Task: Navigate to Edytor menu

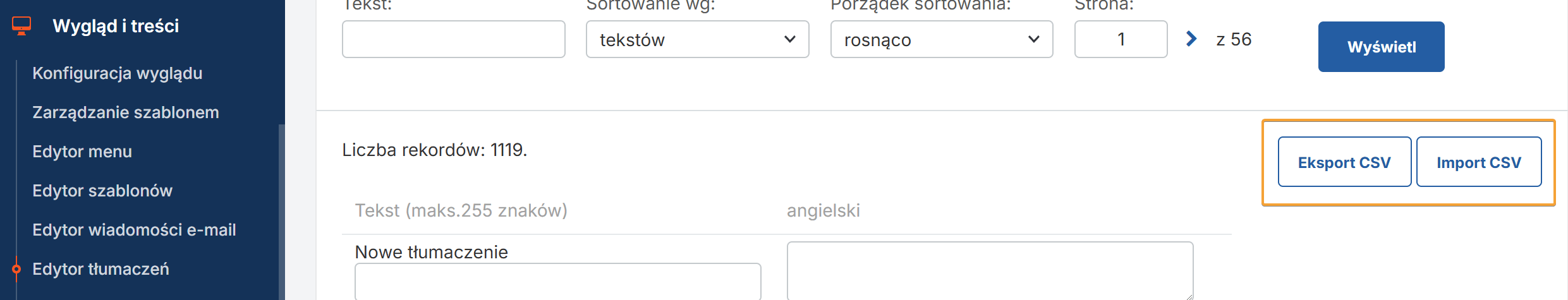Action: [x=82, y=152]
